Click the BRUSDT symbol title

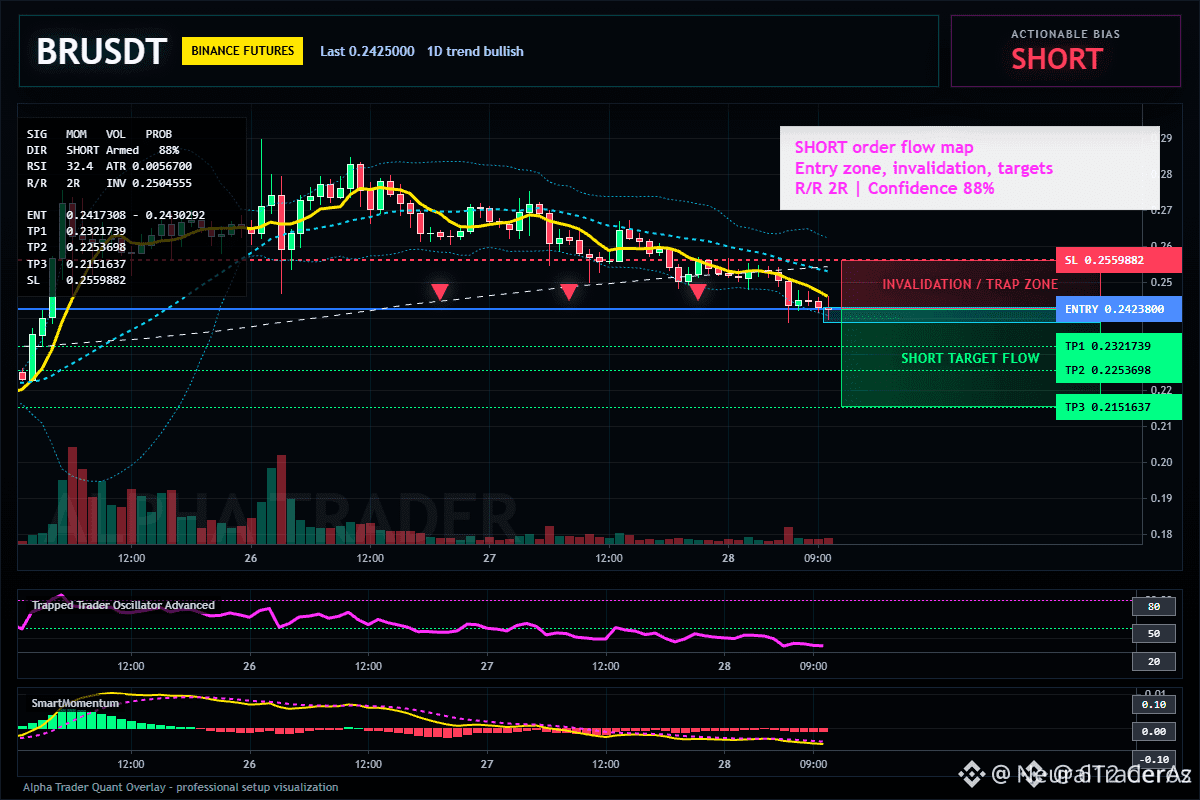pyautogui.click(x=101, y=51)
